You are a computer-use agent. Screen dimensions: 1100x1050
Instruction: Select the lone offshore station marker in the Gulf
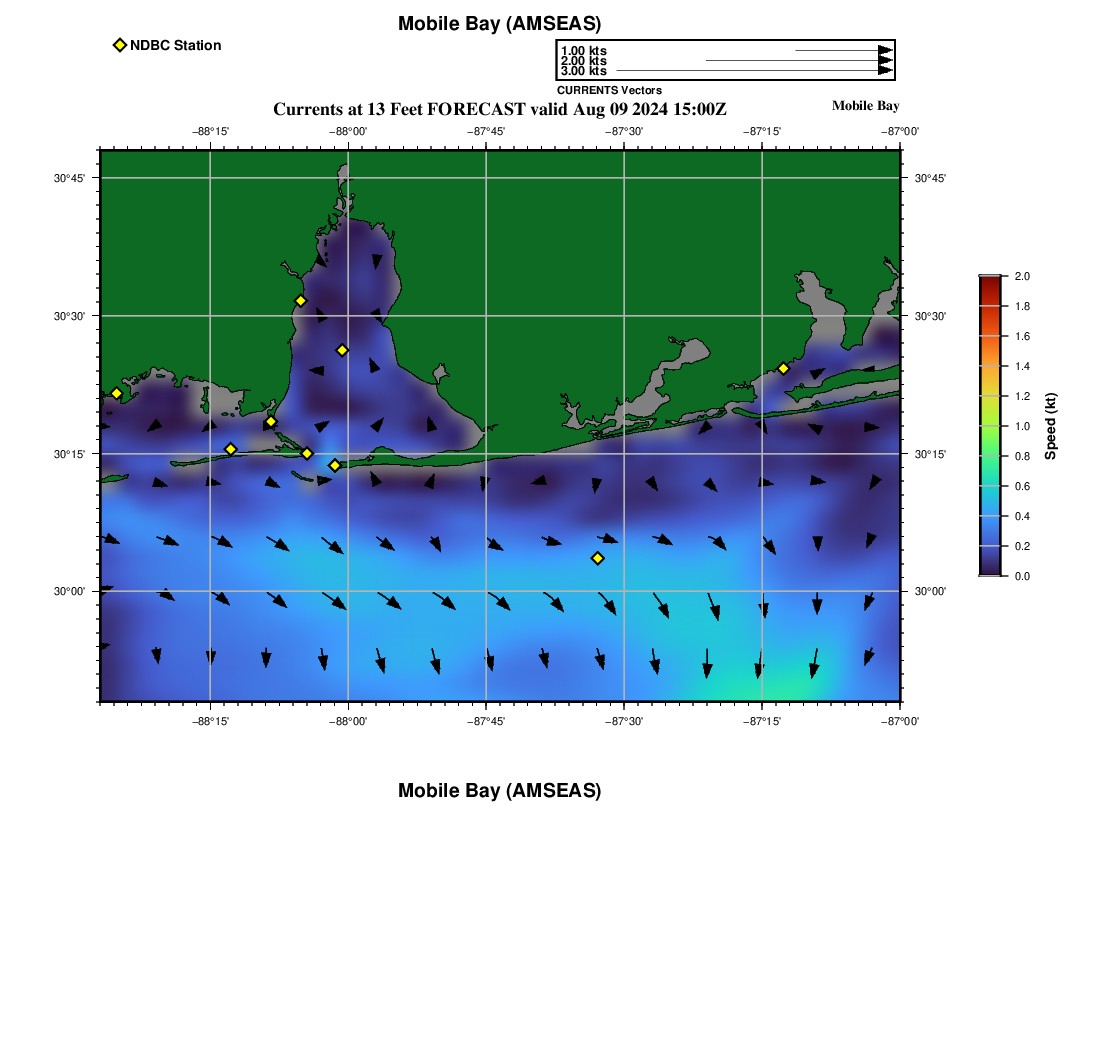pyautogui.click(x=597, y=558)
